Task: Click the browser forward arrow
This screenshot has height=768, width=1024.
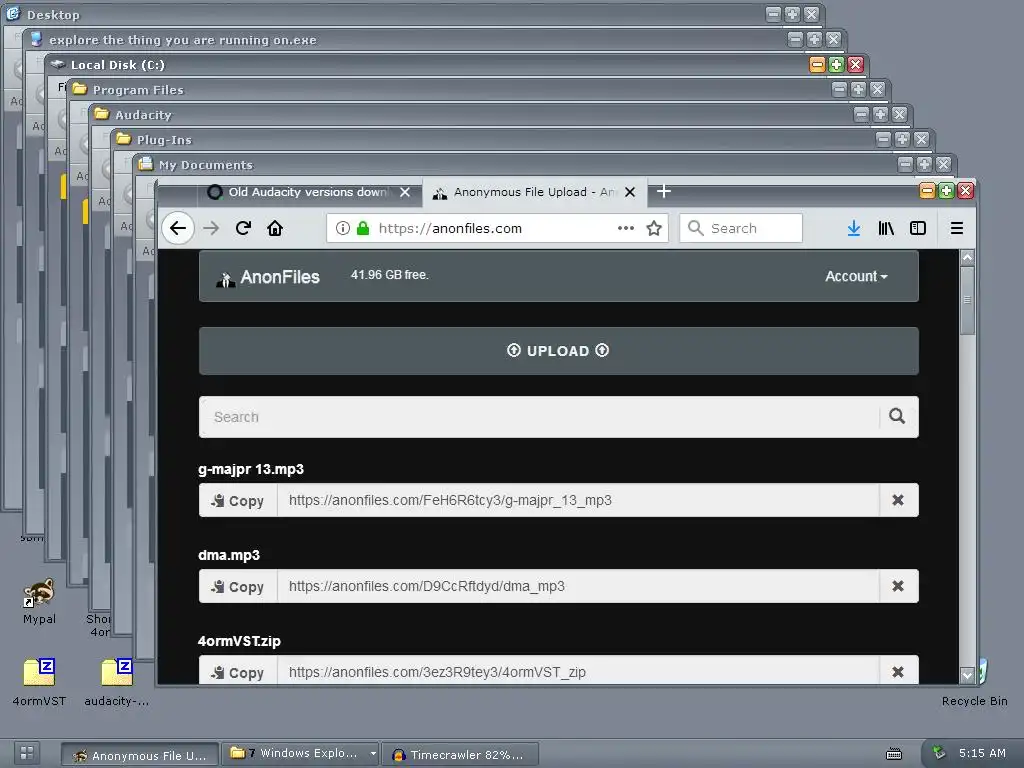Action: click(x=211, y=228)
